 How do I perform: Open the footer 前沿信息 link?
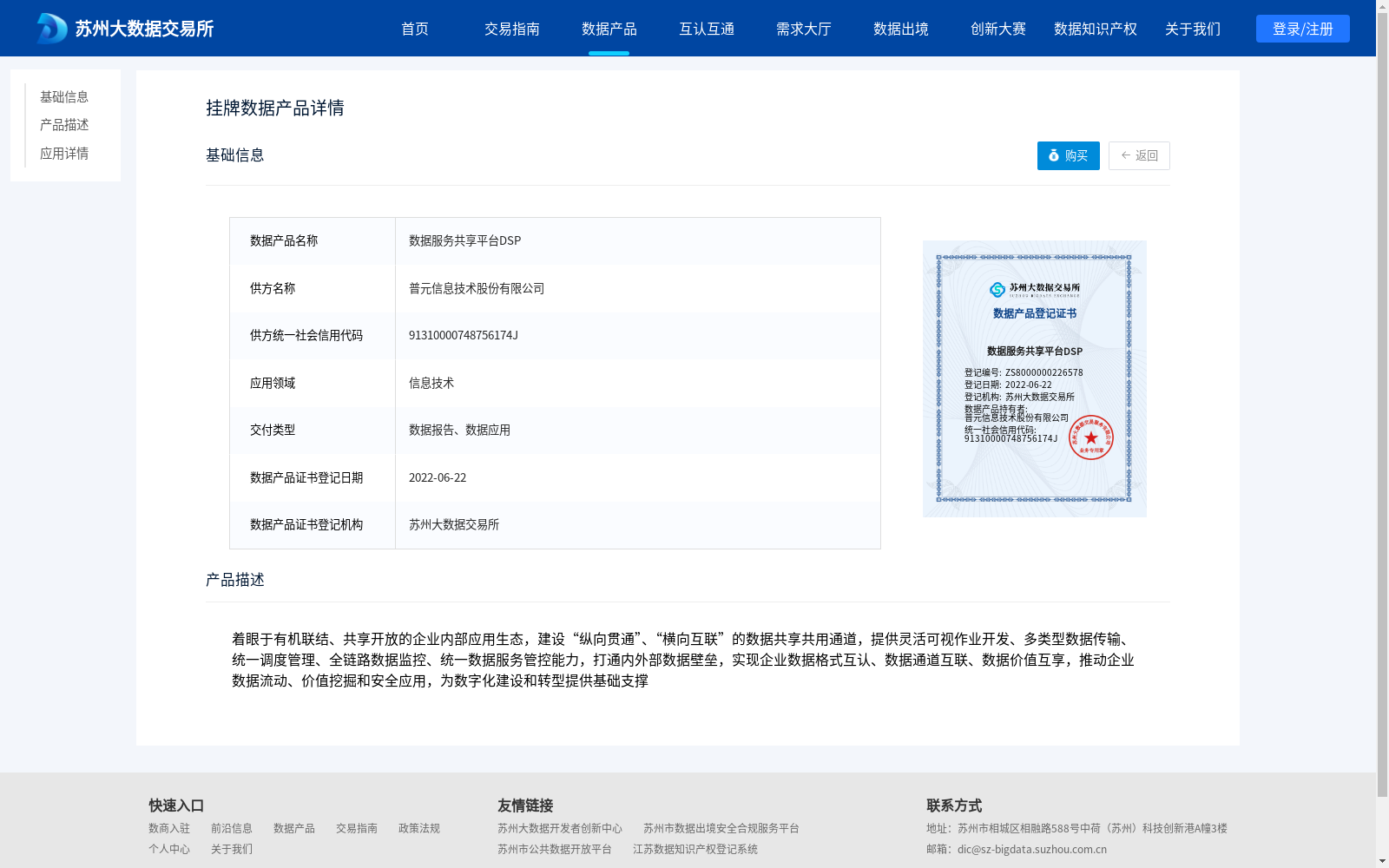pos(232,828)
